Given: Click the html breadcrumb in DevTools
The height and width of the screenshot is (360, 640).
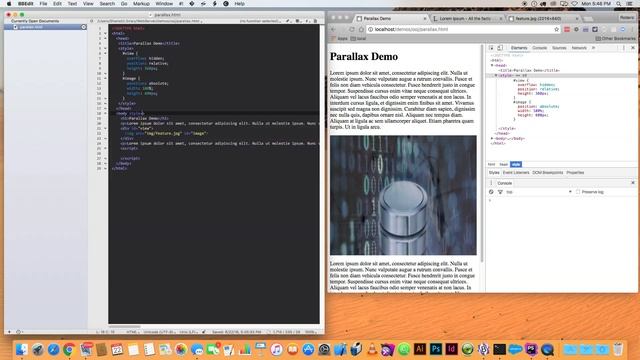Looking at the screenshot, I should pos(491,164).
